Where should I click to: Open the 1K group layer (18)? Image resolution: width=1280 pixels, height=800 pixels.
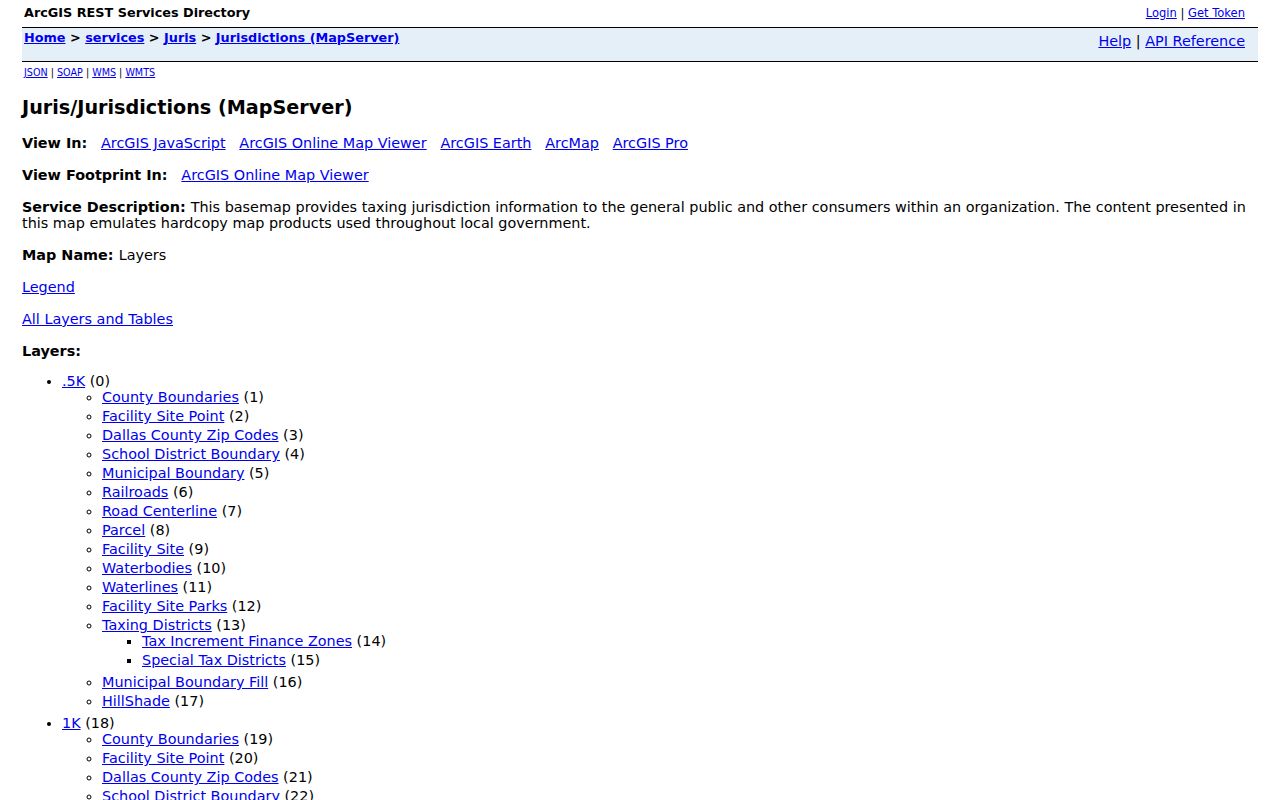[71, 723]
